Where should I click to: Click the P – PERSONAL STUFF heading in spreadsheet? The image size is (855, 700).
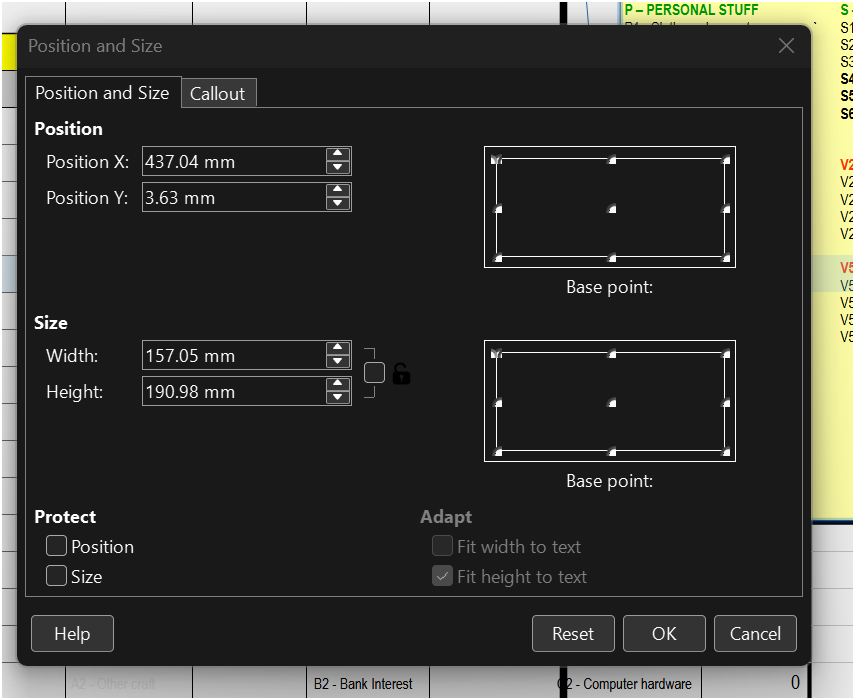pyautogui.click(x=691, y=10)
